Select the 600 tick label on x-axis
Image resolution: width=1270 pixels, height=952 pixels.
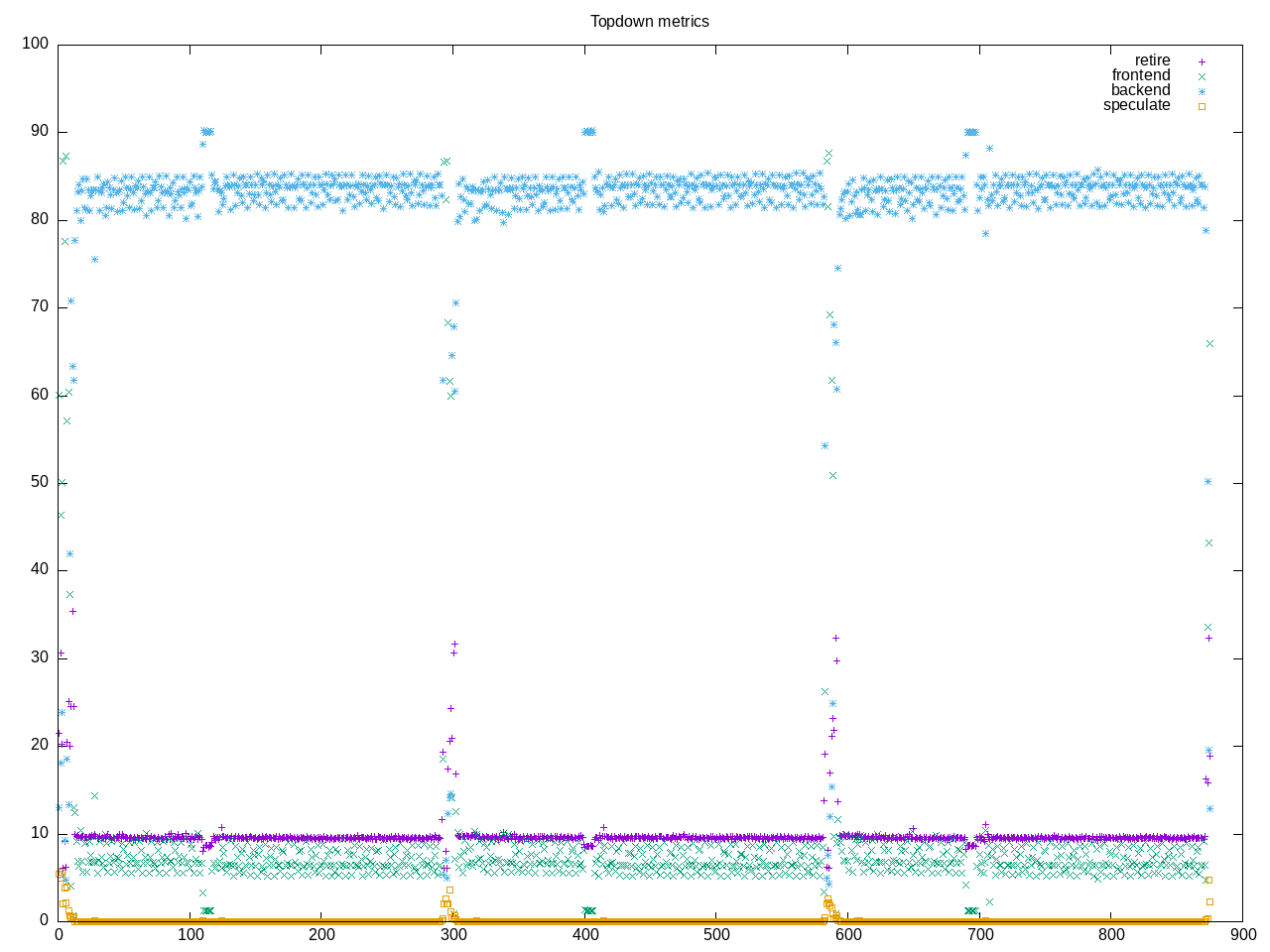[847, 935]
